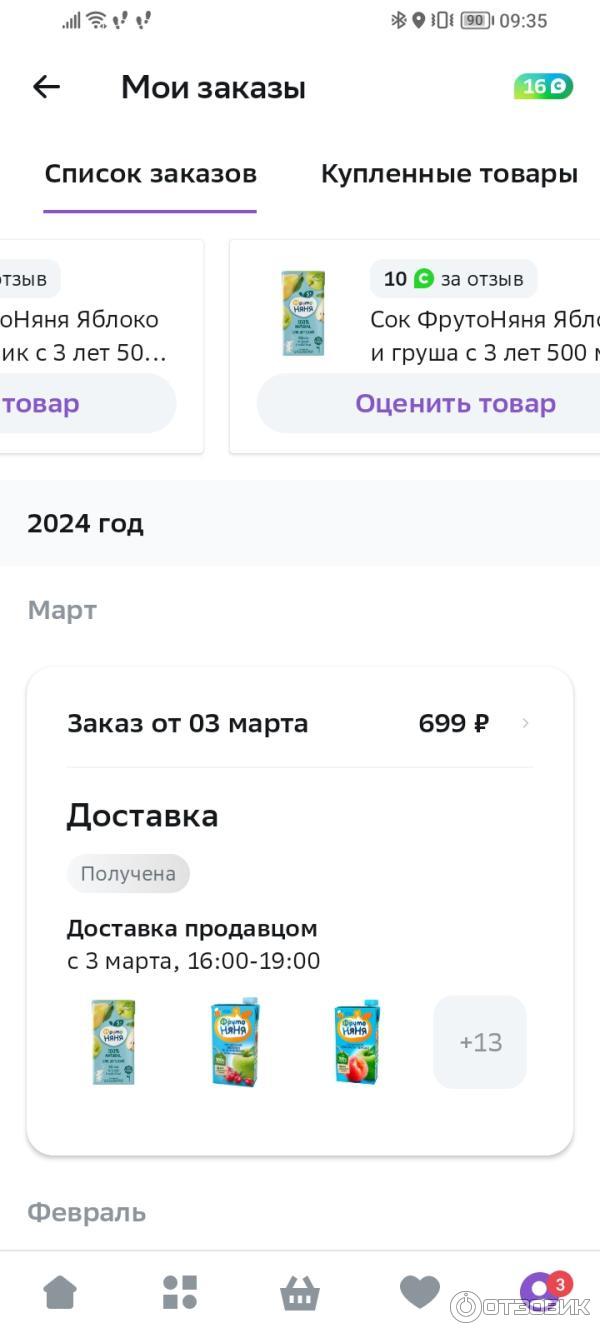The height and width of the screenshot is (1333, 600).
Task: Tap the juice image in review card
Action: tap(303, 313)
